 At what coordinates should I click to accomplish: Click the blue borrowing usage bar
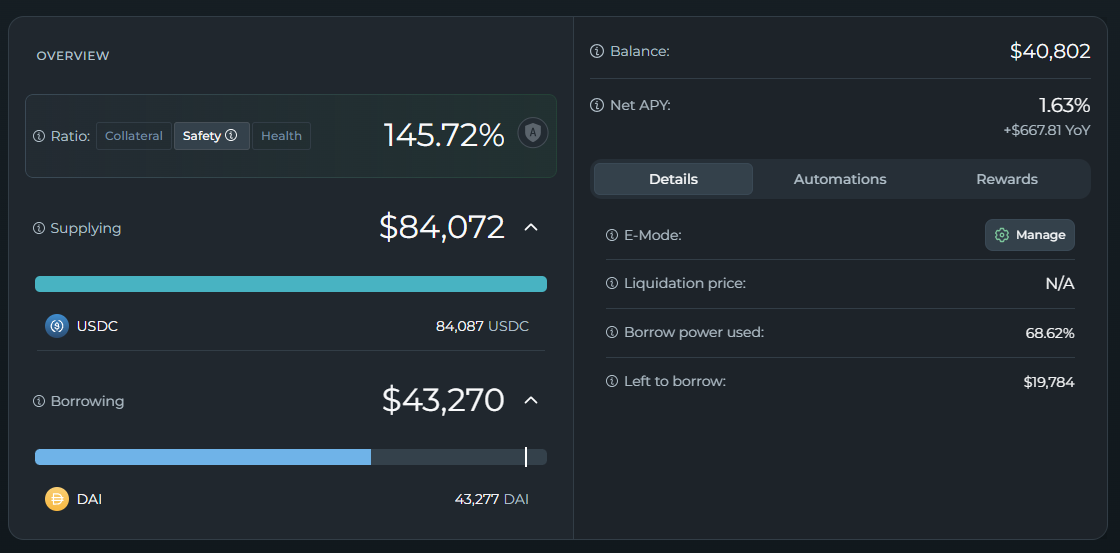[203, 457]
